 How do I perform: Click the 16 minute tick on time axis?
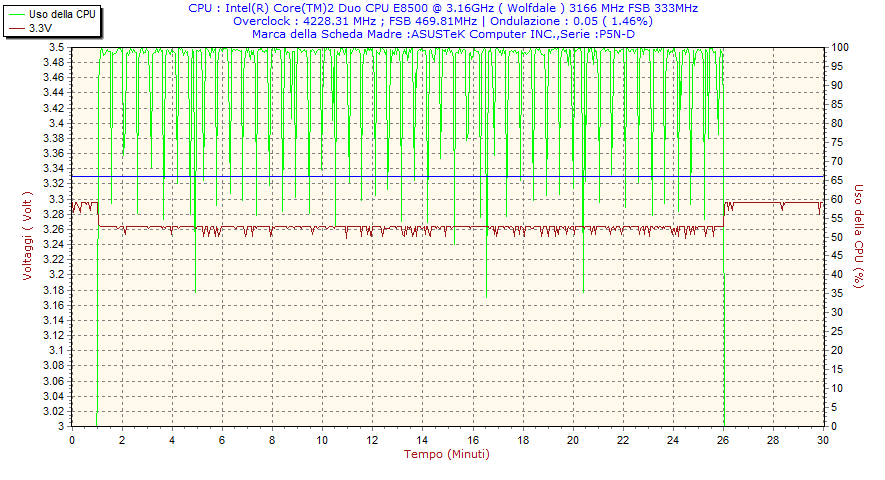pos(472,440)
